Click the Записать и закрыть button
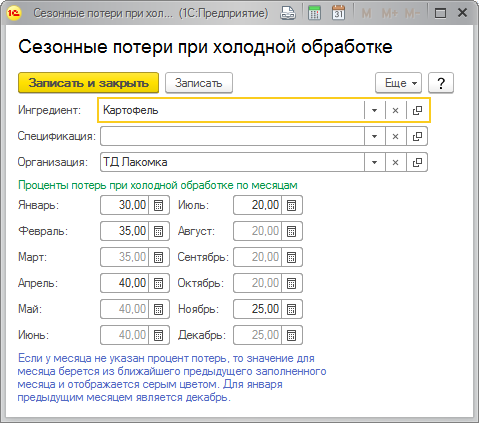This screenshot has height=423, width=479. (x=88, y=83)
